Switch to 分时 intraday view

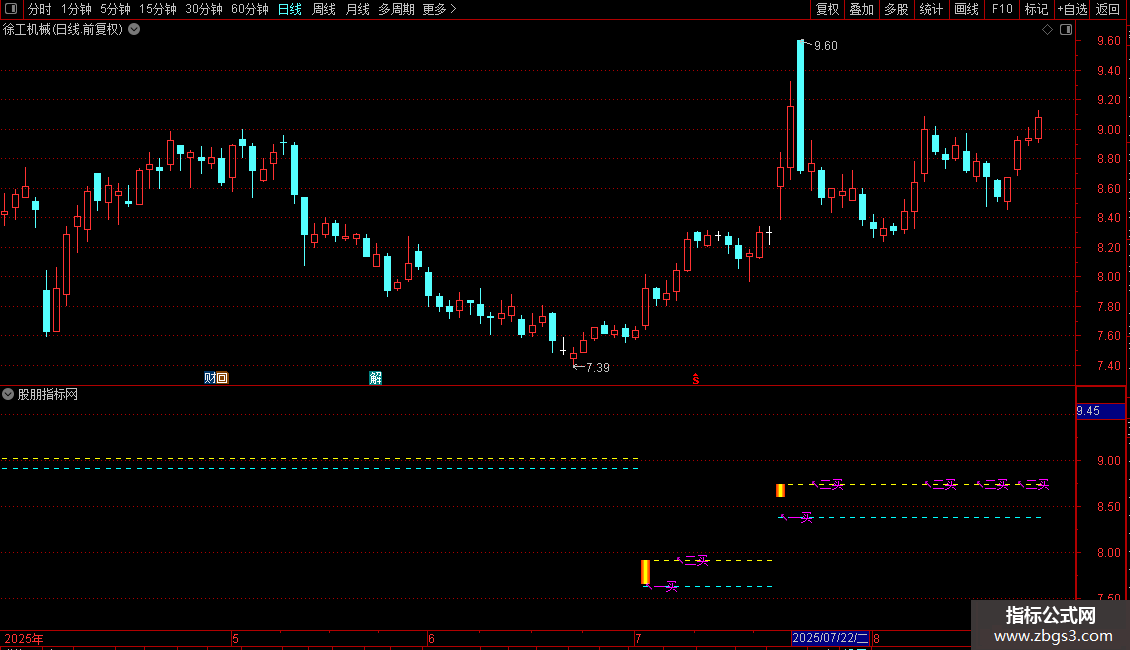pyautogui.click(x=39, y=9)
